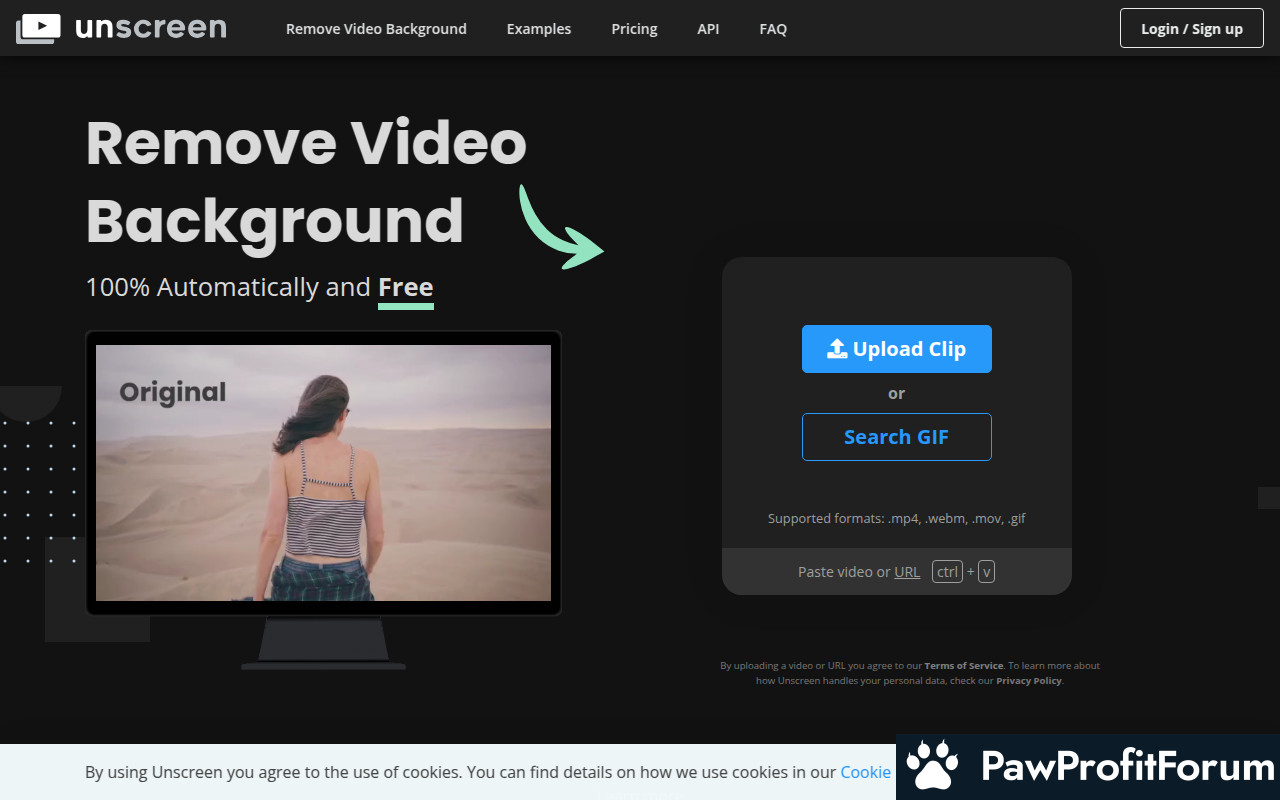Screen dimensions: 1280x800
Task: Click the Unscreen logo icon
Action: tap(38, 29)
